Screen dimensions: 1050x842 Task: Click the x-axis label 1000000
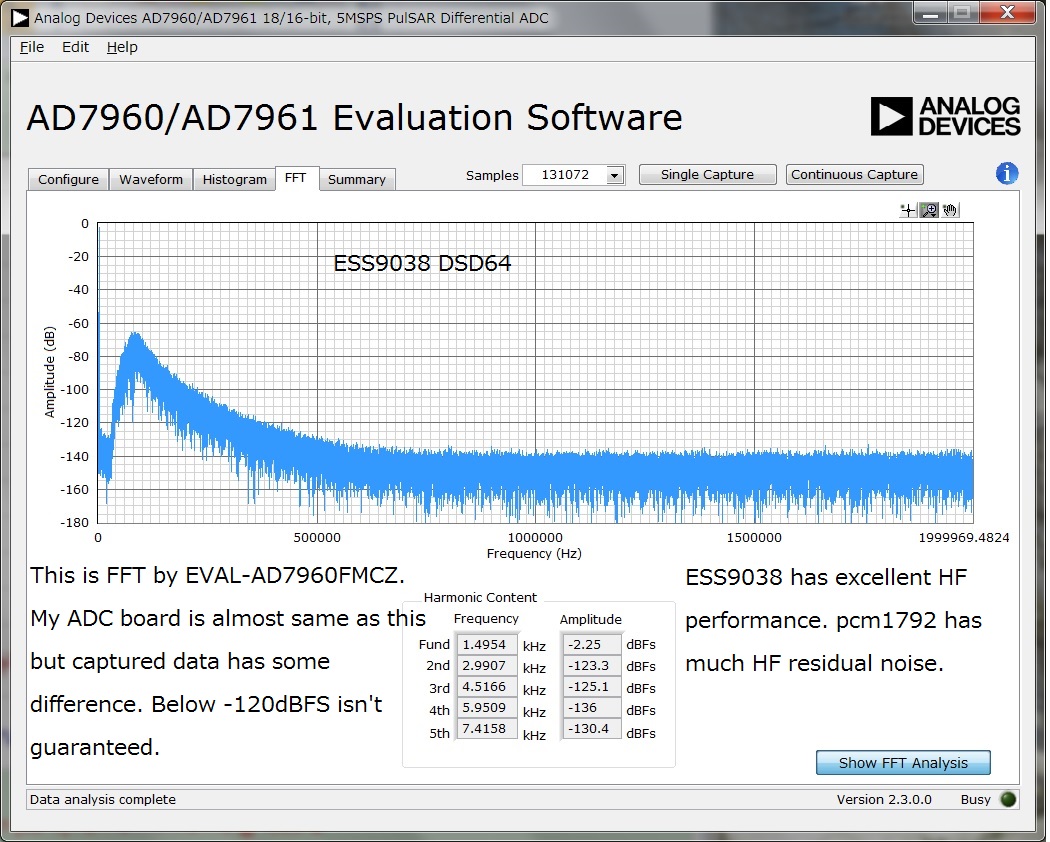tap(535, 538)
